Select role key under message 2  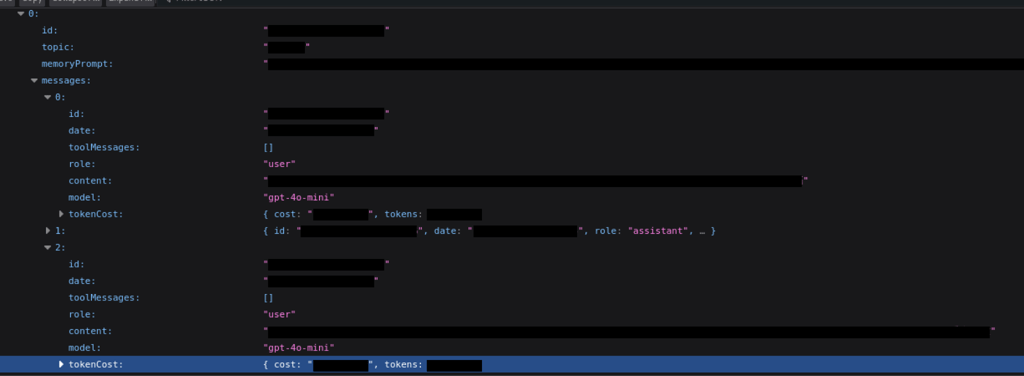point(82,315)
